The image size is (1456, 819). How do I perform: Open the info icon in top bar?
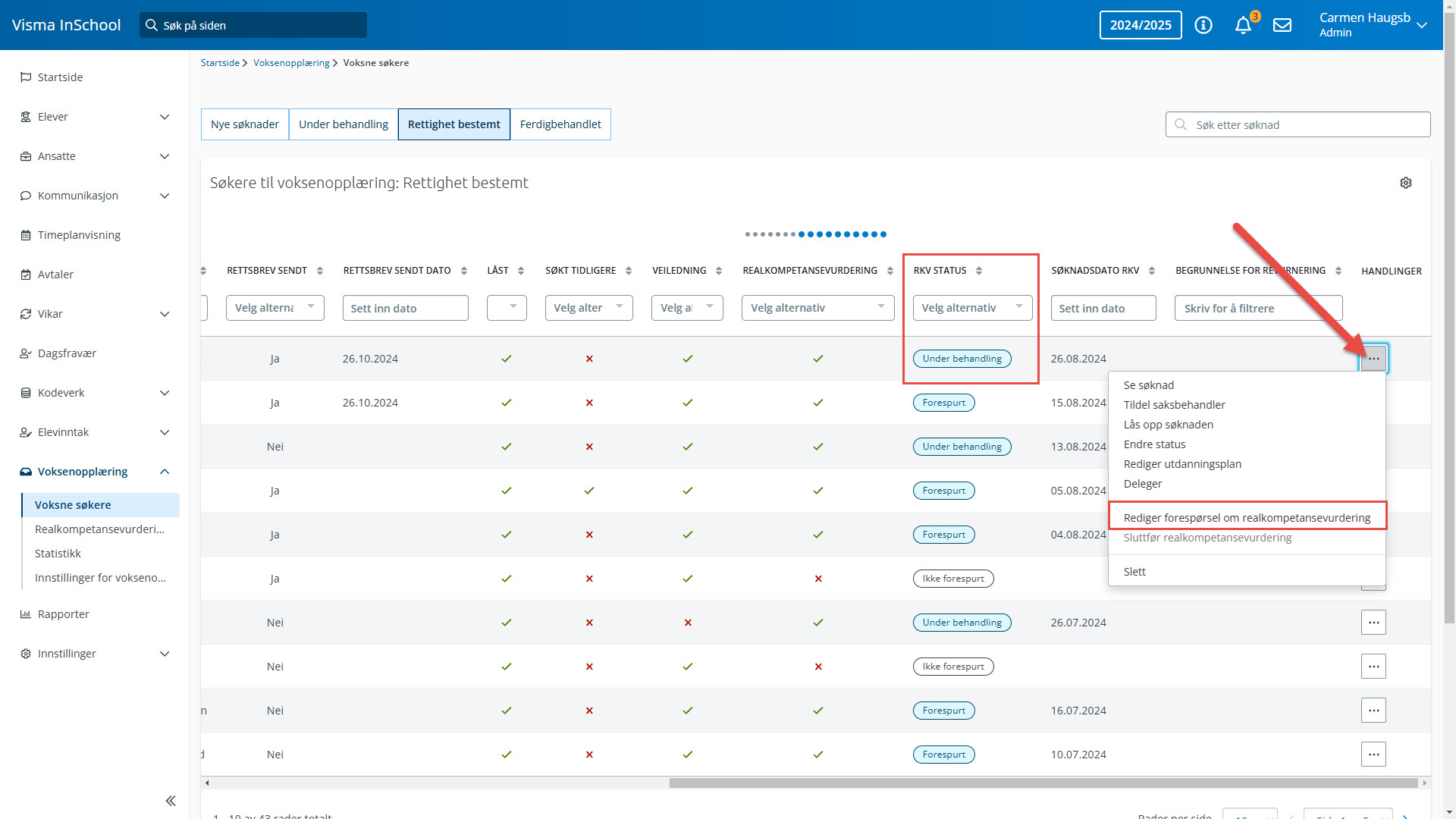point(1203,25)
